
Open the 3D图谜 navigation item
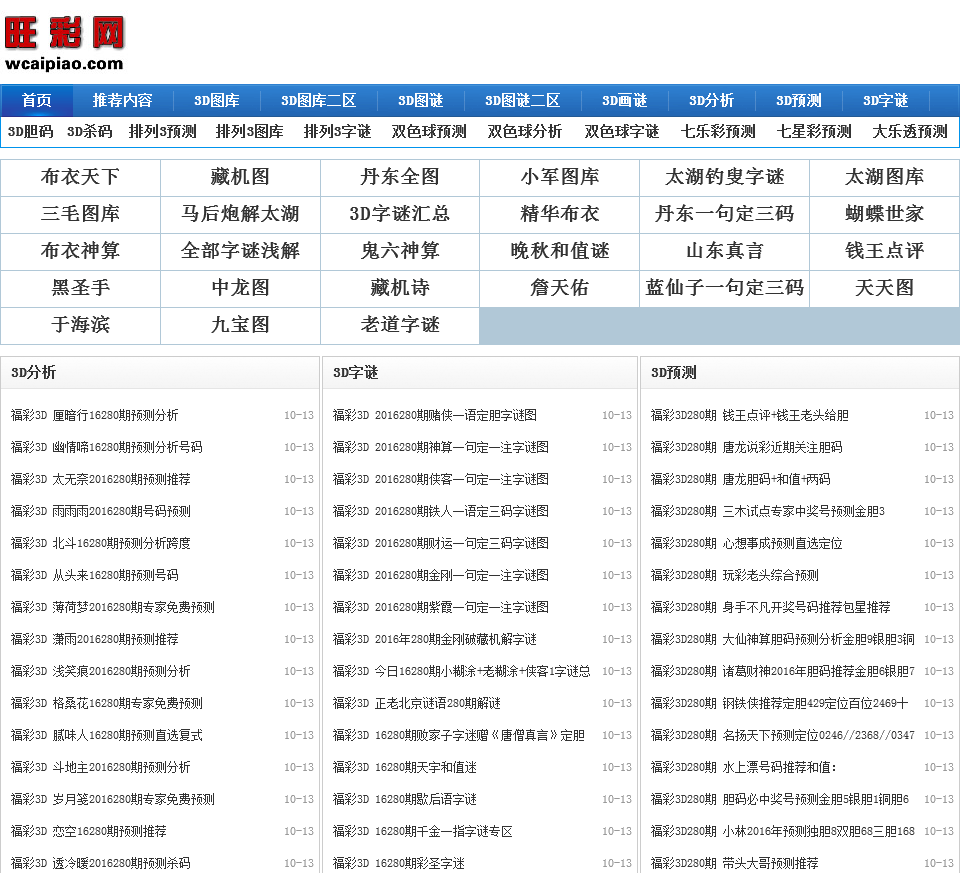click(x=421, y=100)
